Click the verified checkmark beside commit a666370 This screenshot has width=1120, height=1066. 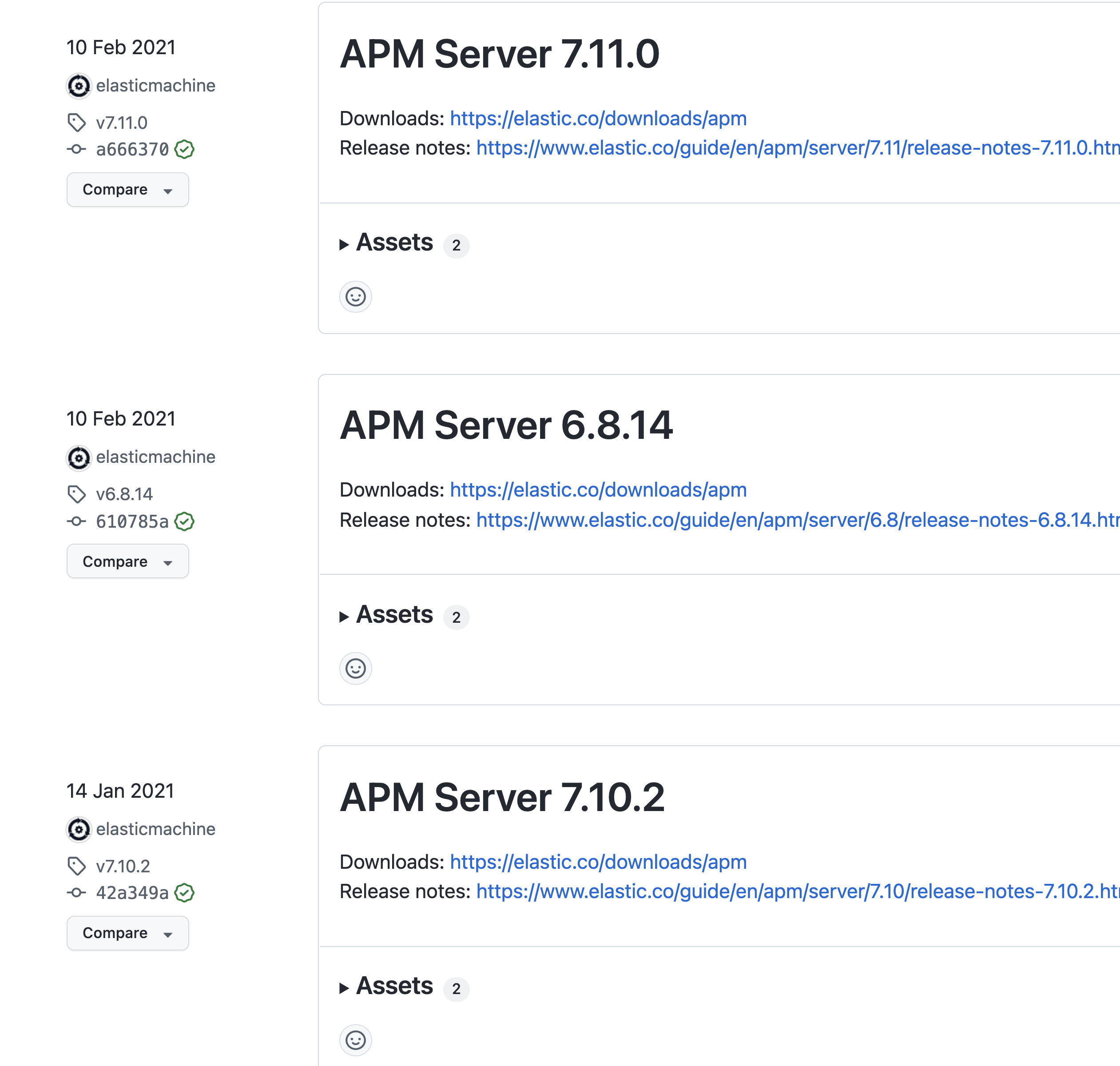coord(184,149)
